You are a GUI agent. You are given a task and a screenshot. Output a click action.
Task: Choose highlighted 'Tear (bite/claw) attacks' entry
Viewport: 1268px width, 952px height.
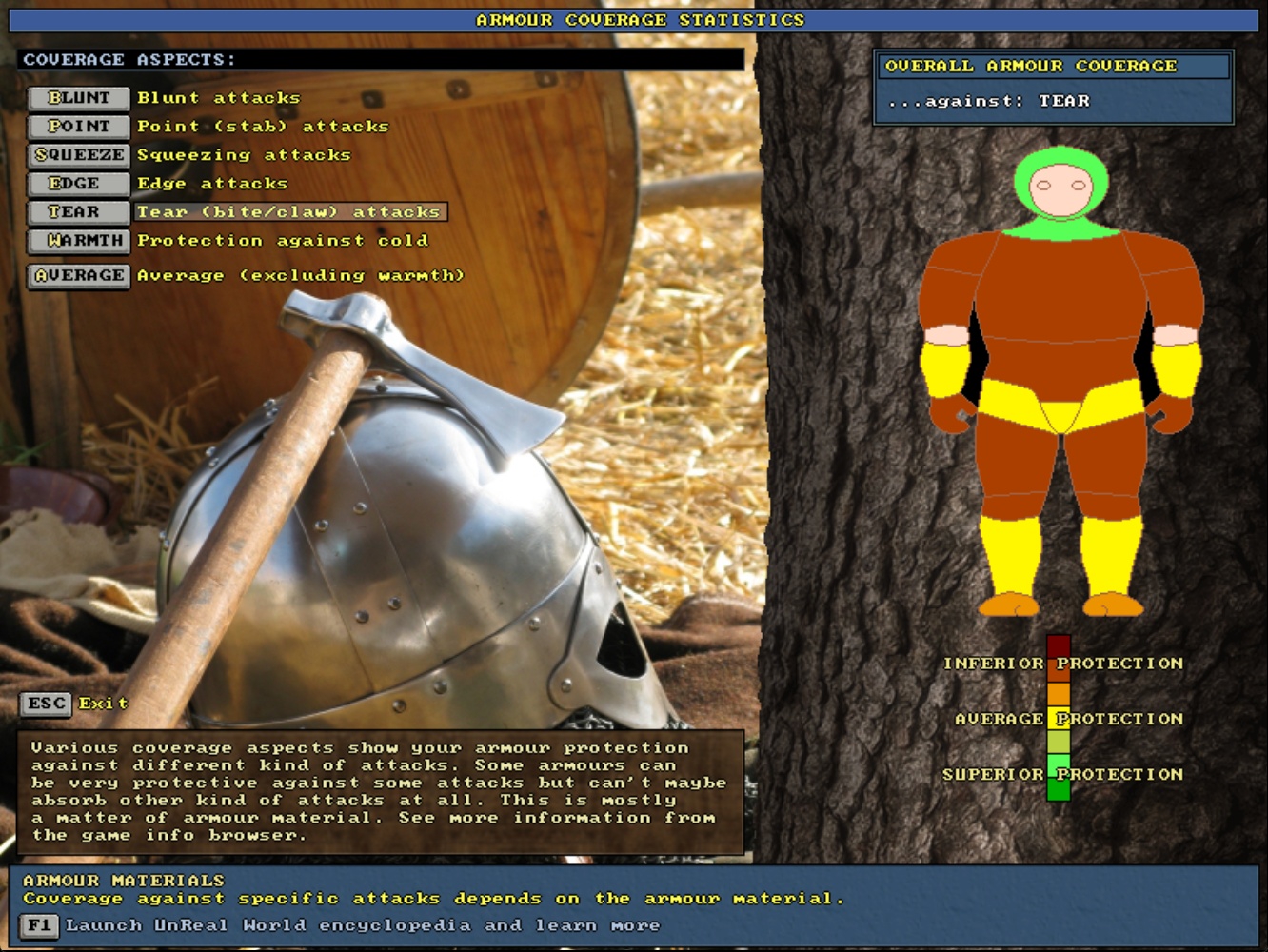[289, 212]
